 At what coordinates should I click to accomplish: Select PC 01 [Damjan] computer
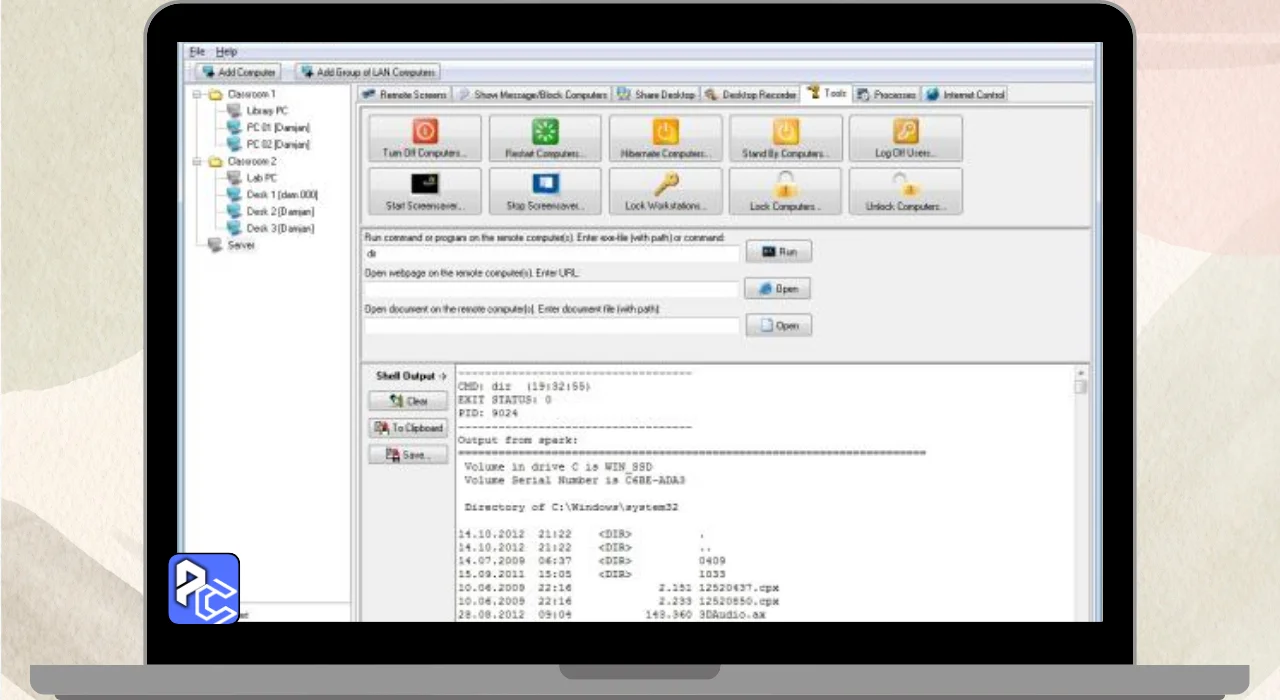269,128
